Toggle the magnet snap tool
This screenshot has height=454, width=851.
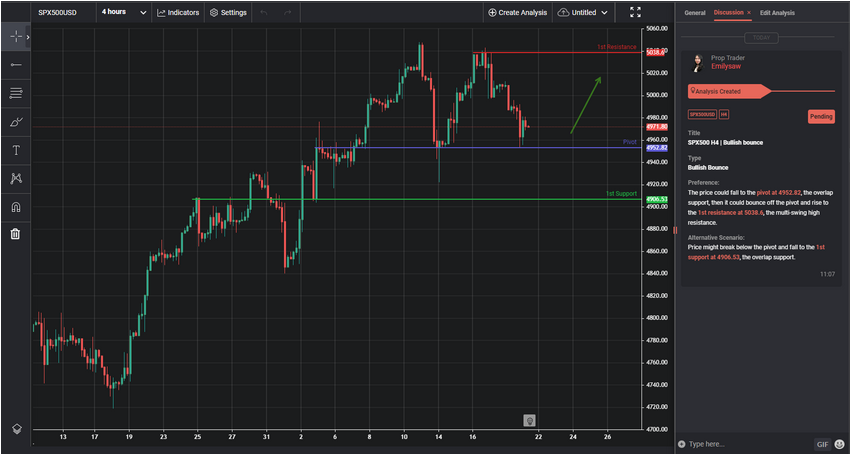[x=16, y=207]
